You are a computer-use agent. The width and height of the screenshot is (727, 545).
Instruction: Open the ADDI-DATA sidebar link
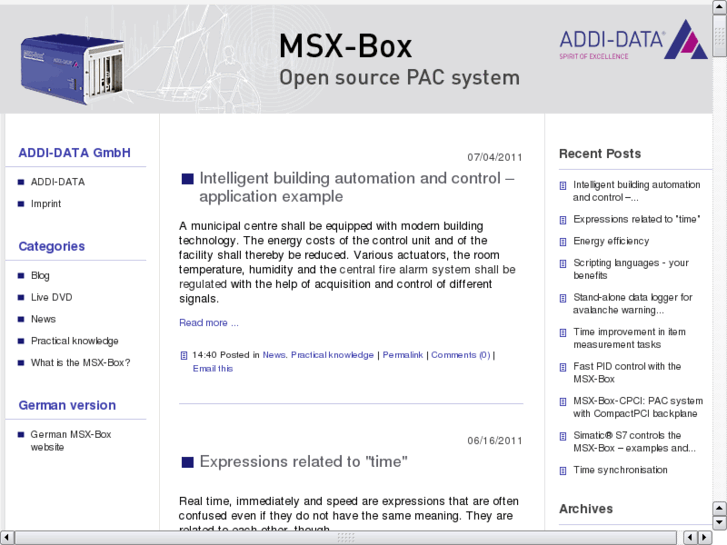click(x=58, y=182)
